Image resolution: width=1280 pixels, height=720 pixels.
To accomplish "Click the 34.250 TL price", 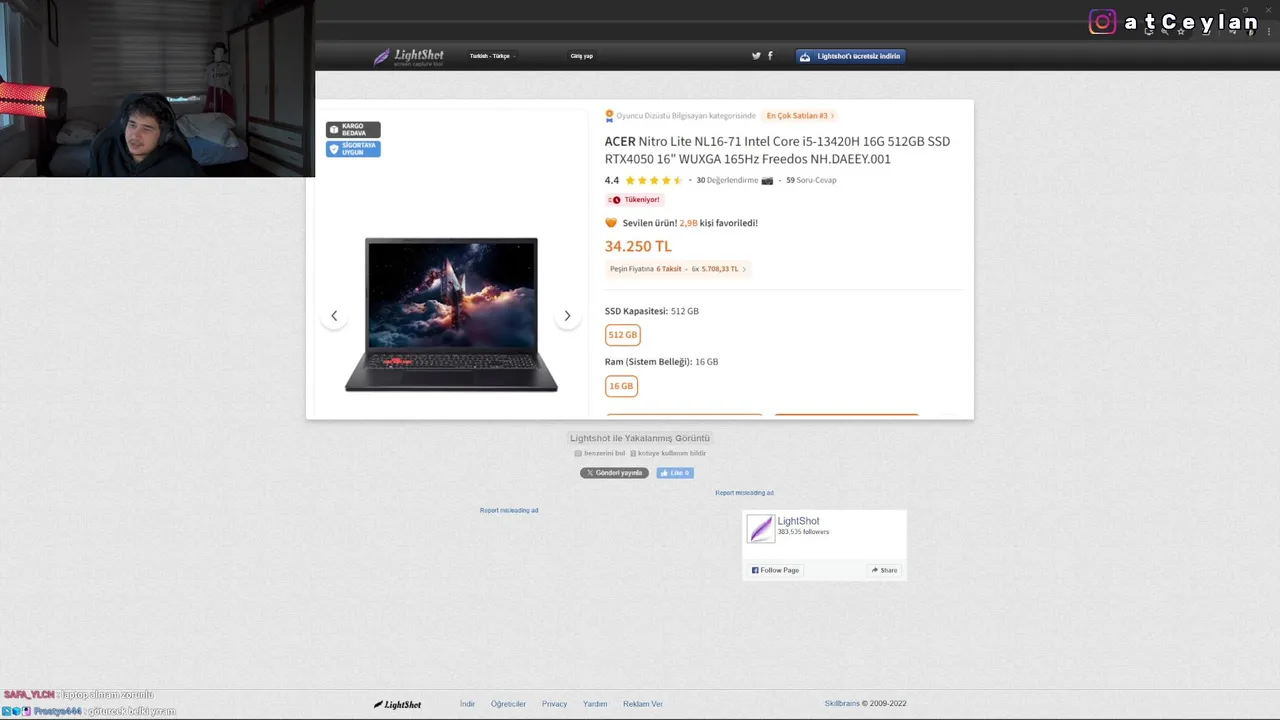I will (638, 246).
